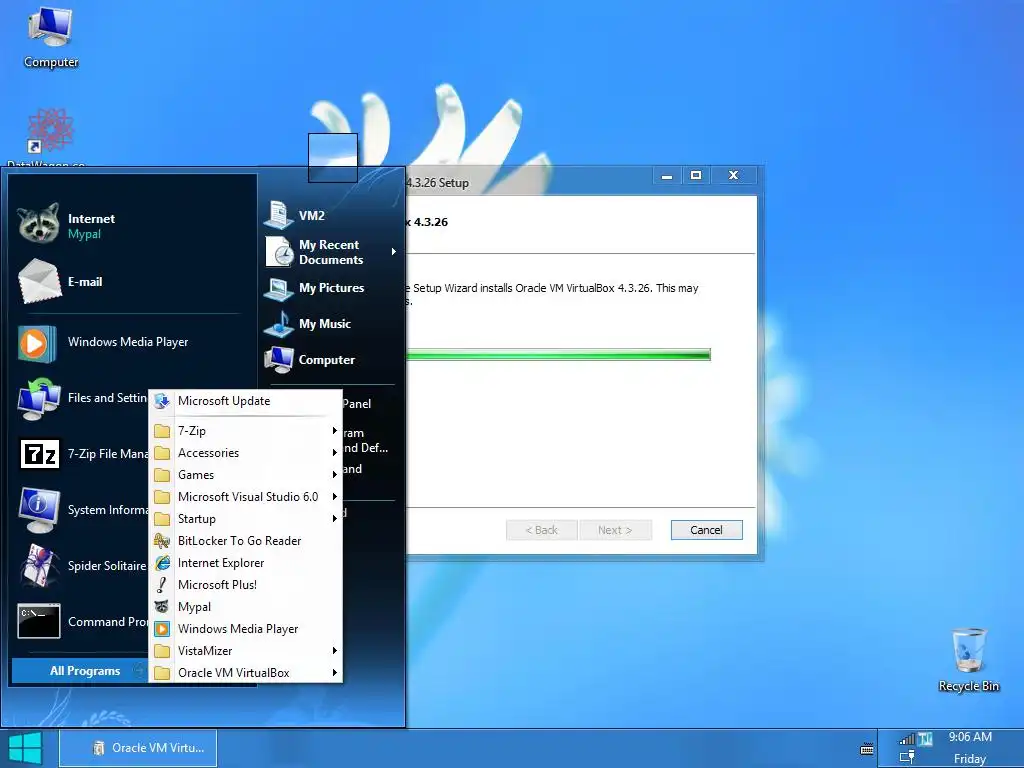The image size is (1024, 768).
Task: Minimize the VirtualBox Setup window
Action: [667, 175]
